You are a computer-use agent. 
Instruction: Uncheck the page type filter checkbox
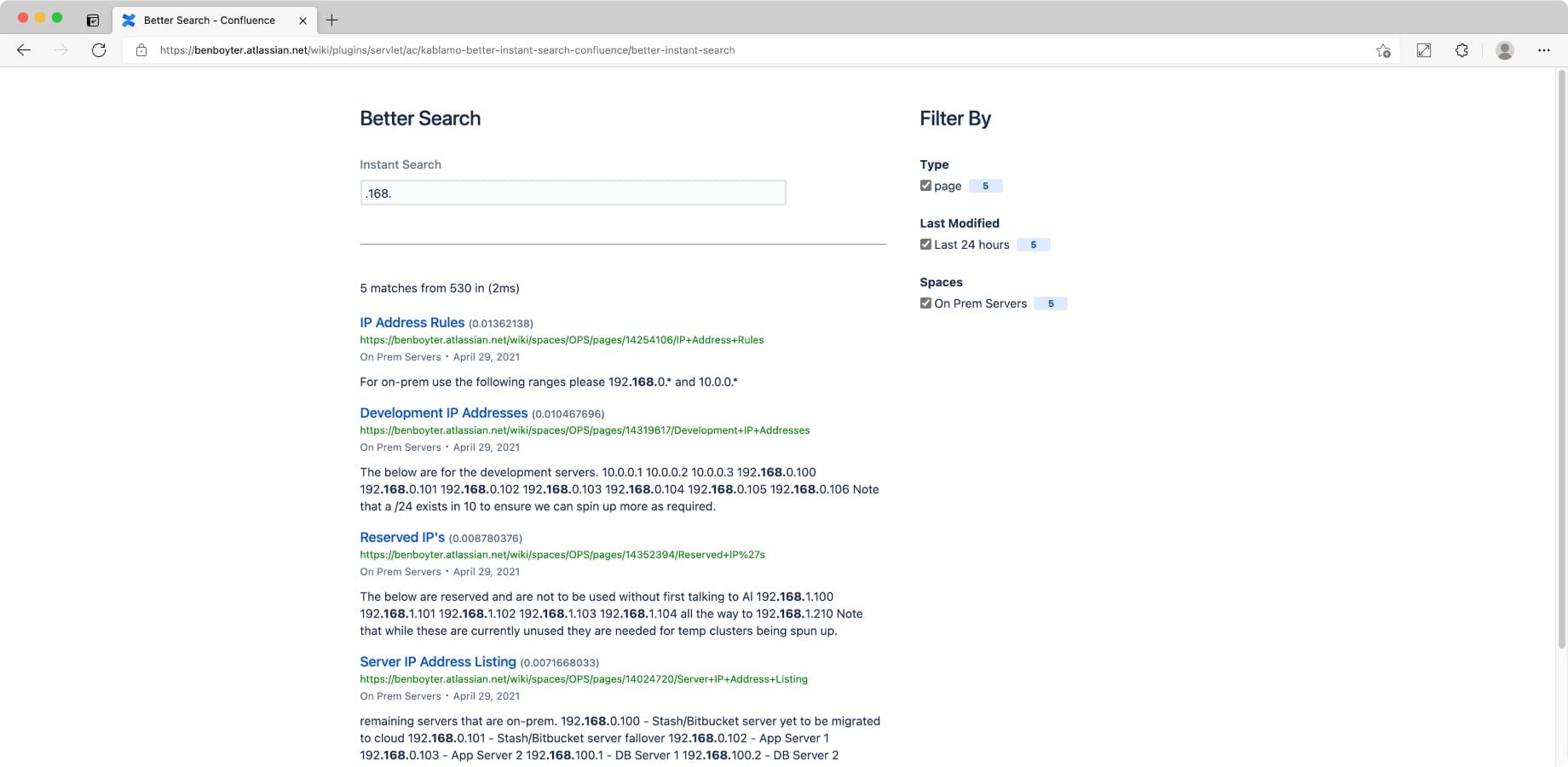[925, 186]
